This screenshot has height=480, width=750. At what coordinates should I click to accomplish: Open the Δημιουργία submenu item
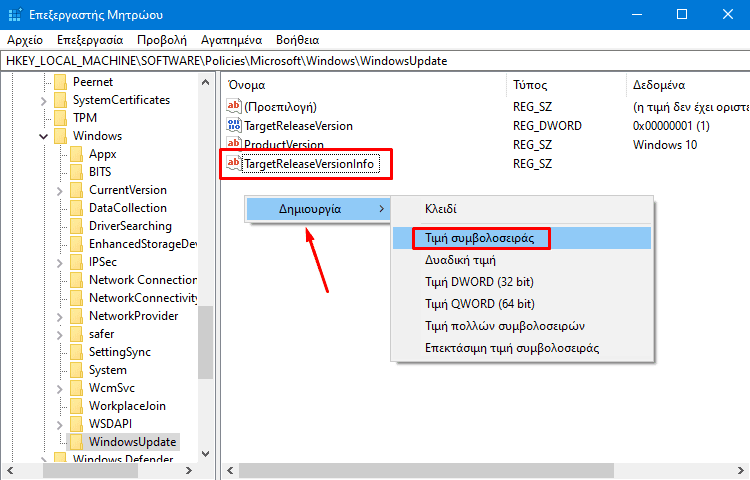pyautogui.click(x=318, y=209)
